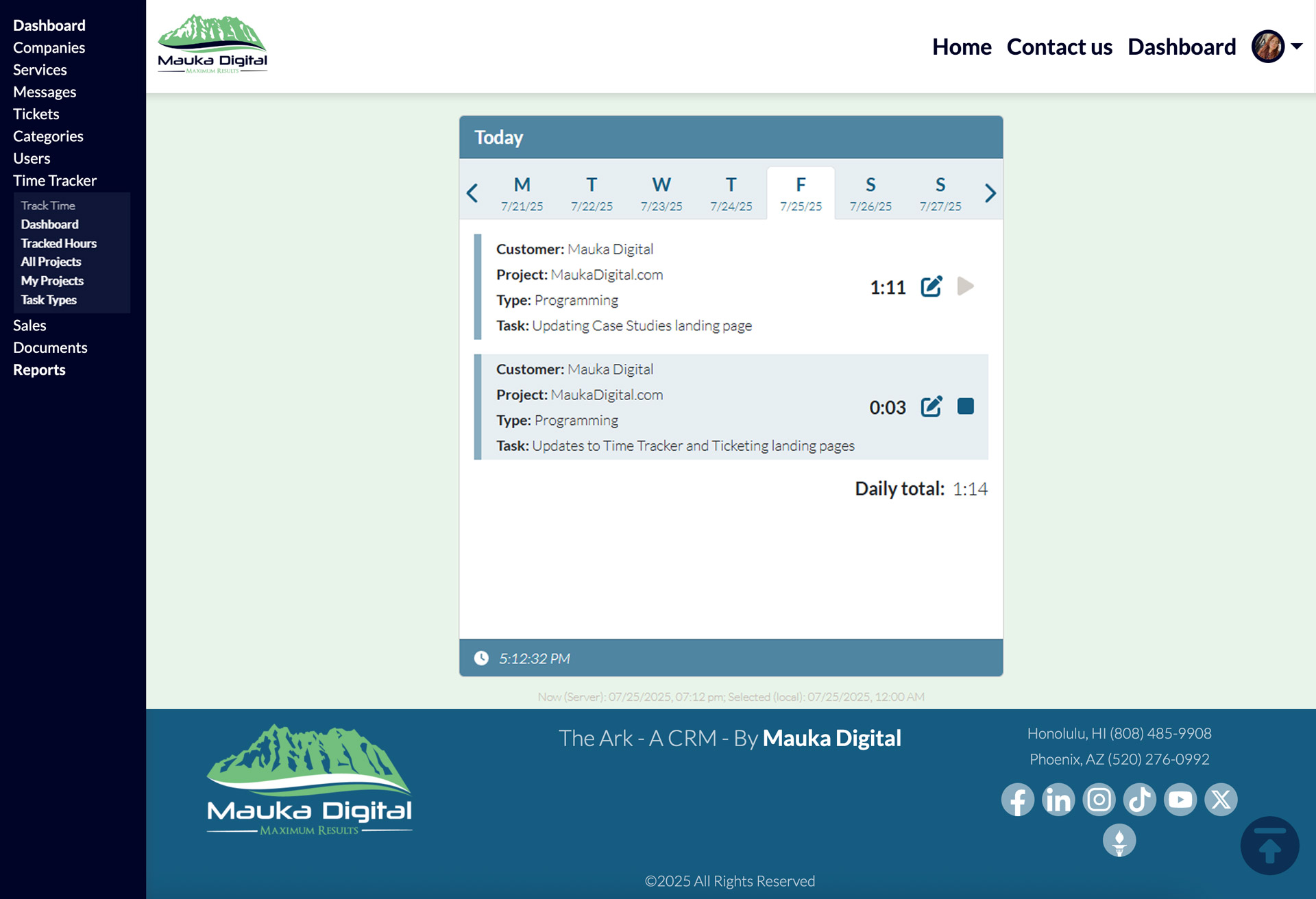
Task: Click the Today panel header
Action: (x=731, y=137)
